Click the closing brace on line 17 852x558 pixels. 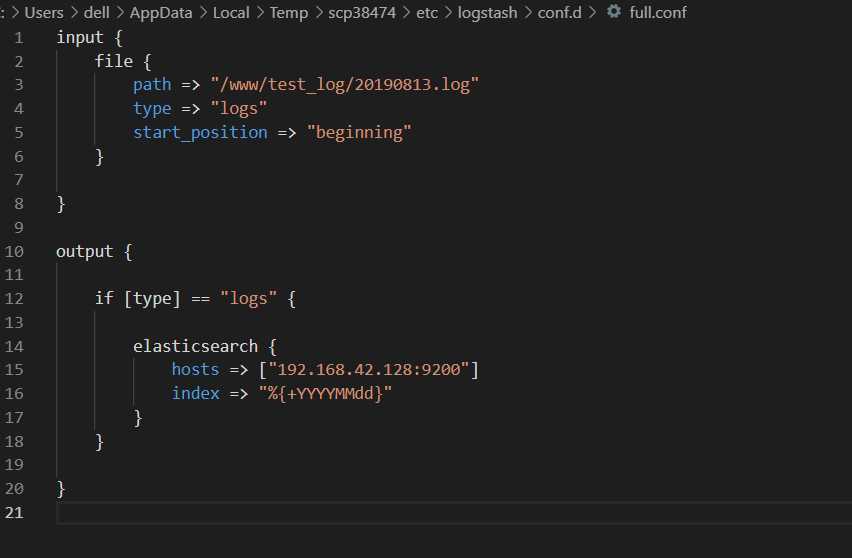(x=138, y=418)
